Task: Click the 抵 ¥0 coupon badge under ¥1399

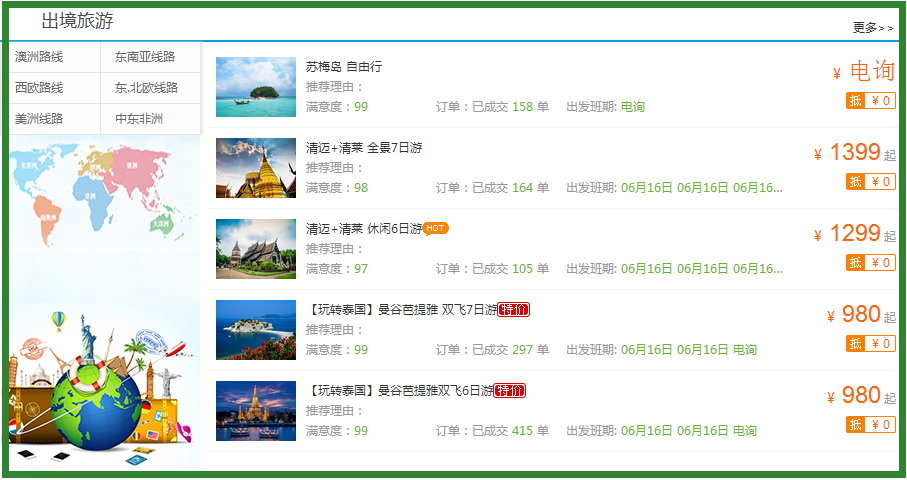Action: [870, 181]
